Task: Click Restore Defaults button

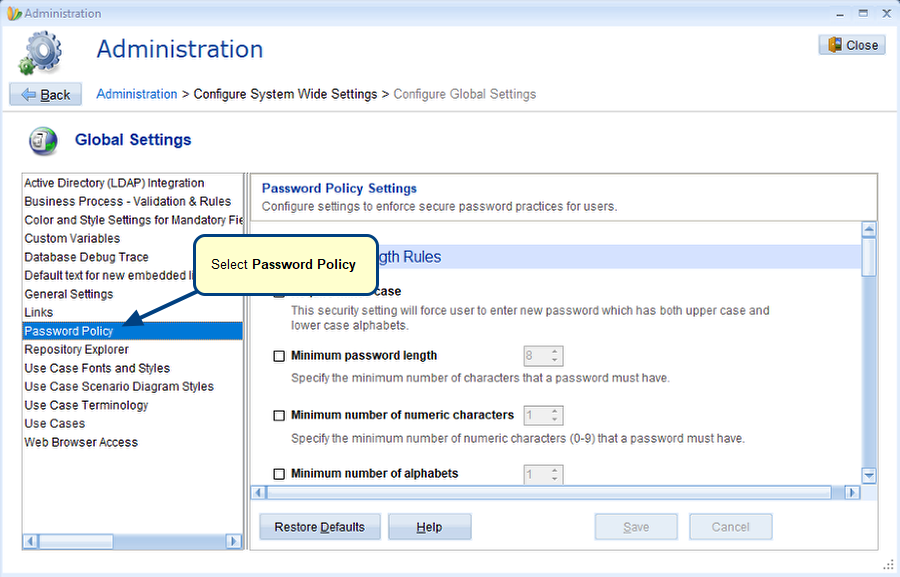Action: (319, 527)
